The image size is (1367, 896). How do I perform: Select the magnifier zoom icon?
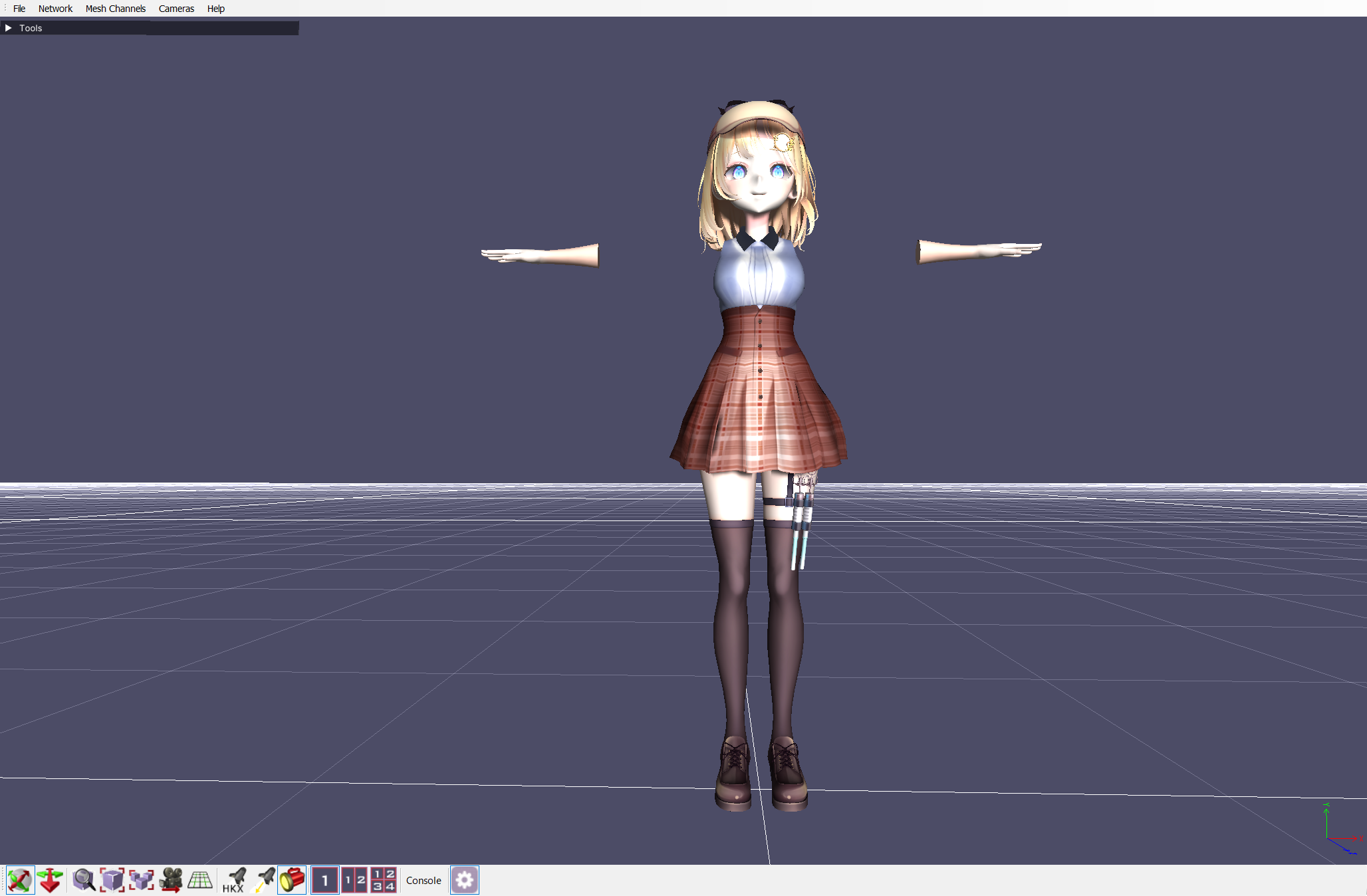[x=84, y=880]
